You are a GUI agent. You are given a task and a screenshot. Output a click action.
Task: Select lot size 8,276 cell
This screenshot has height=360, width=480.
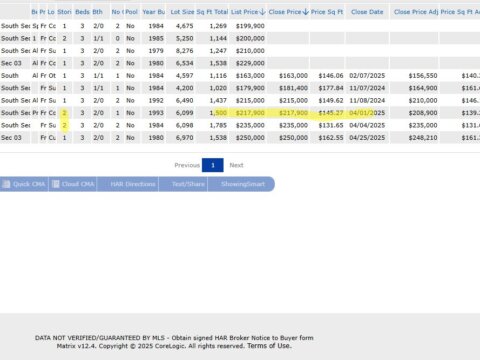point(184,51)
